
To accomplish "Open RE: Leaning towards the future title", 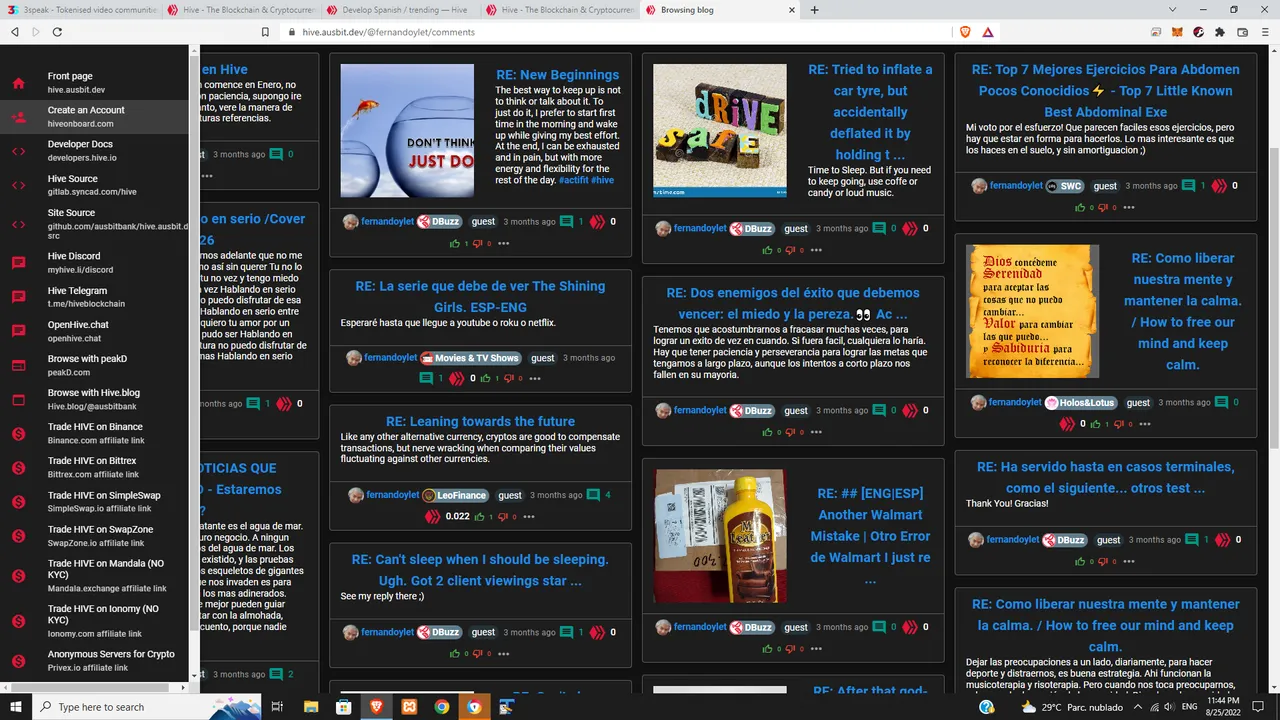I will point(480,421).
